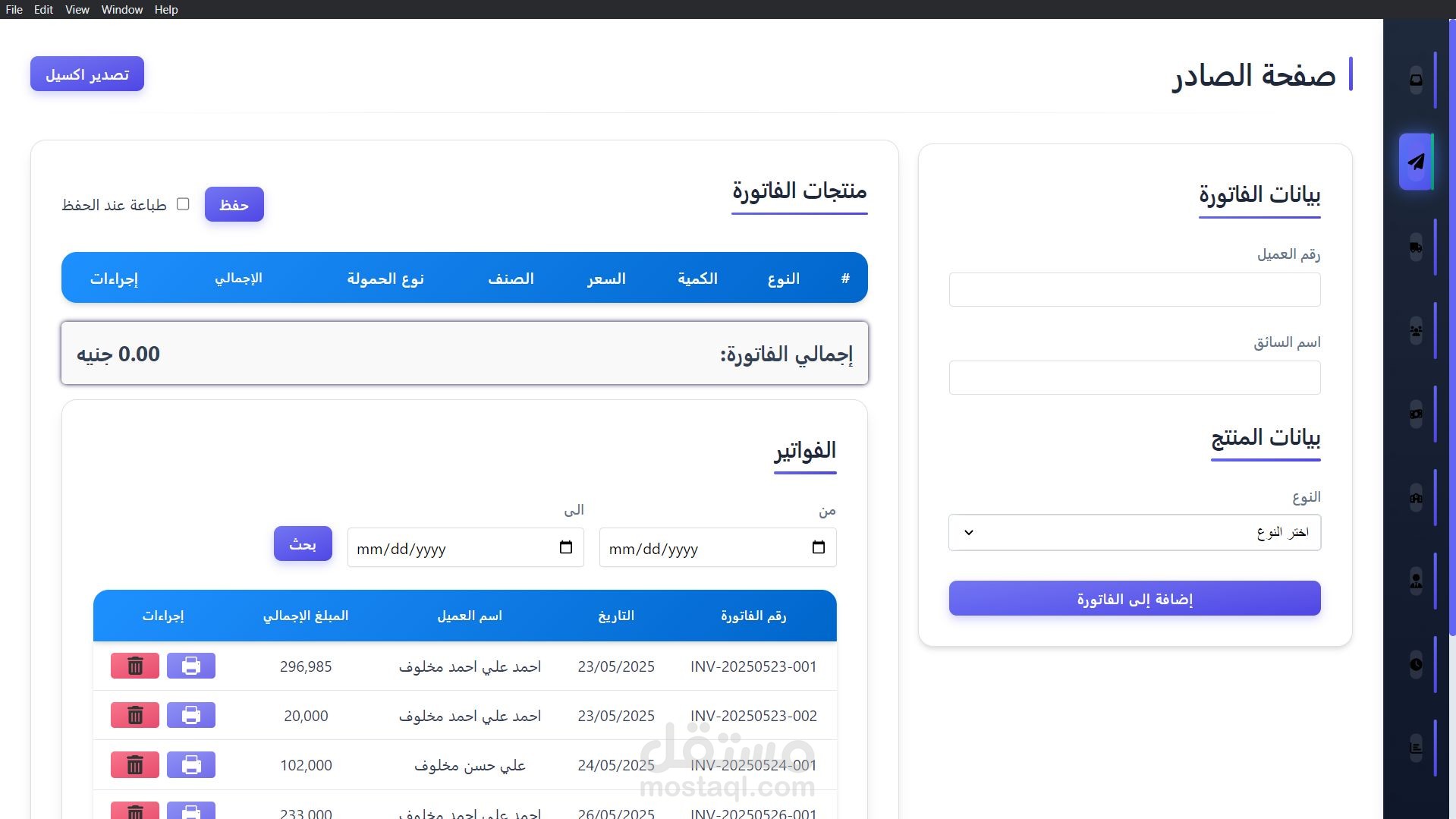
Task: Print invoice INV-20250524-001
Action: click(x=191, y=764)
